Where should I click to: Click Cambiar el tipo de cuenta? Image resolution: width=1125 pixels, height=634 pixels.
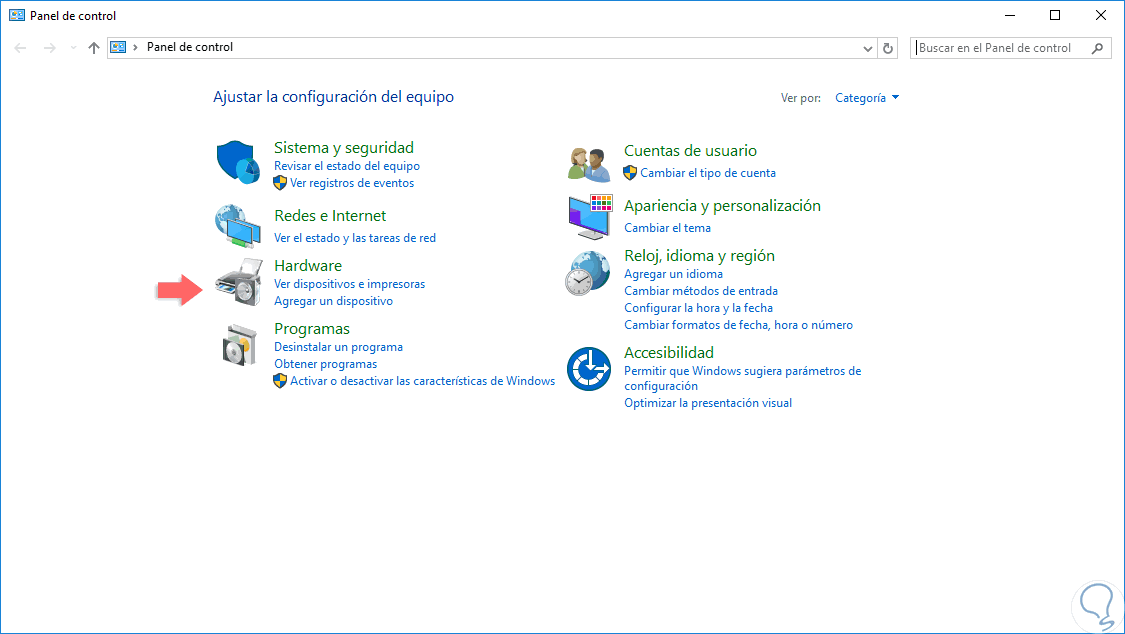(x=707, y=173)
